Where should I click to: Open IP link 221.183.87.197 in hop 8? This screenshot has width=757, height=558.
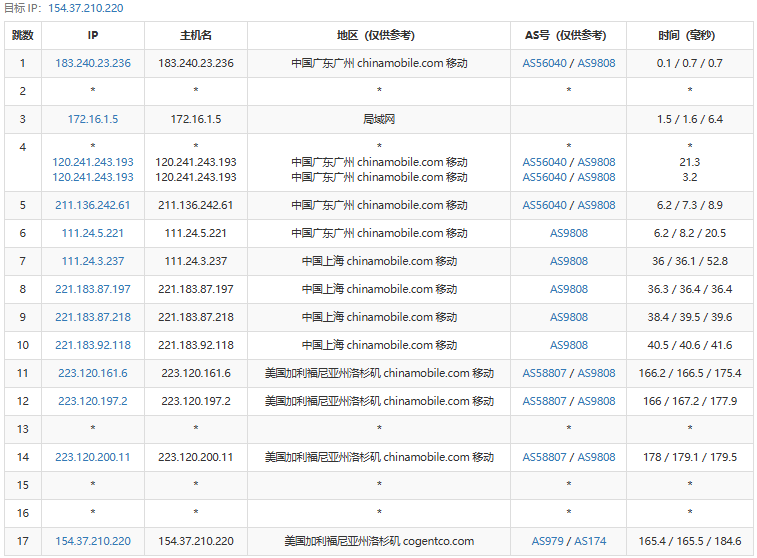point(93,289)
